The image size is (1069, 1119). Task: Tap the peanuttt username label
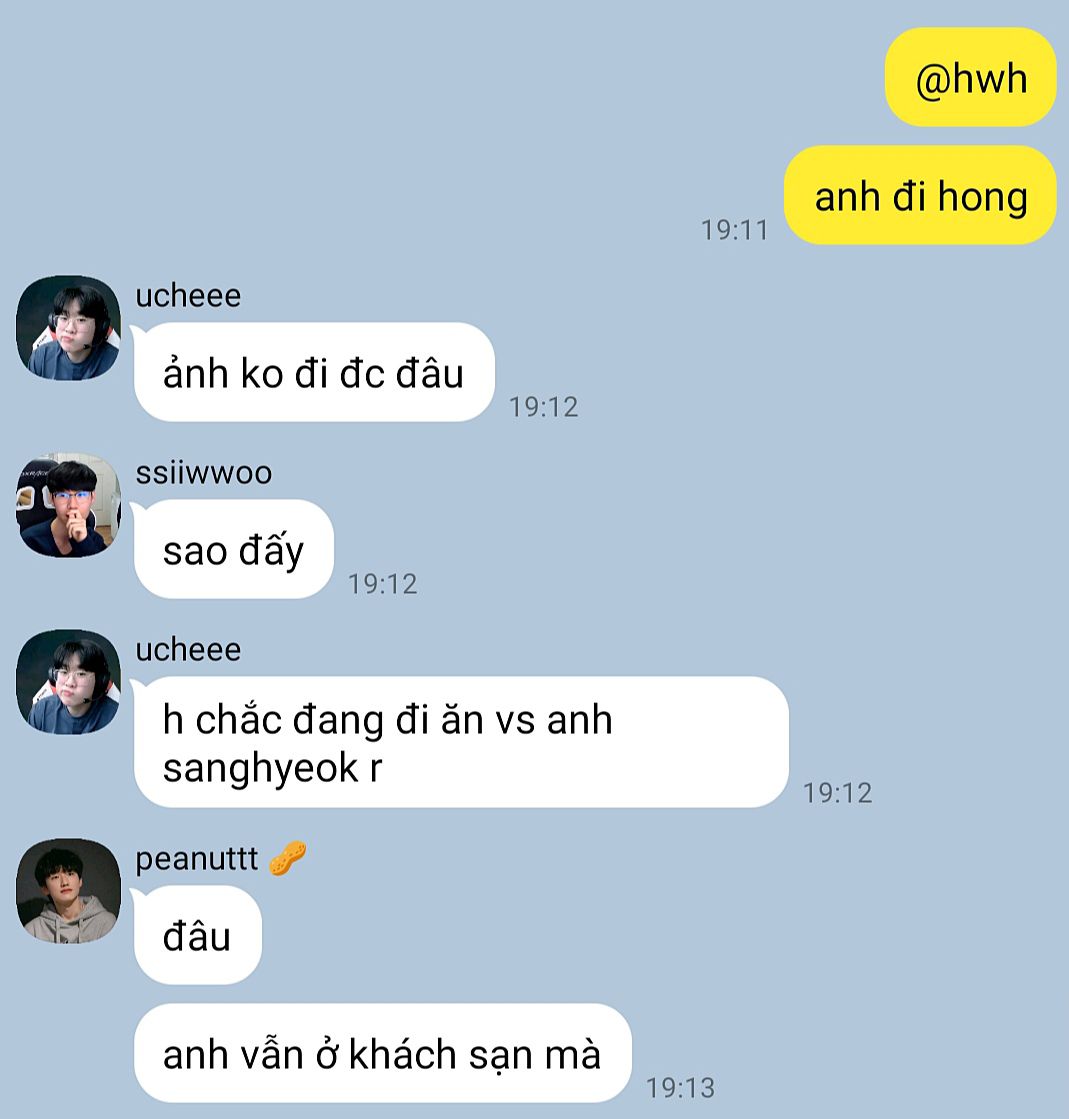point(197,859)
